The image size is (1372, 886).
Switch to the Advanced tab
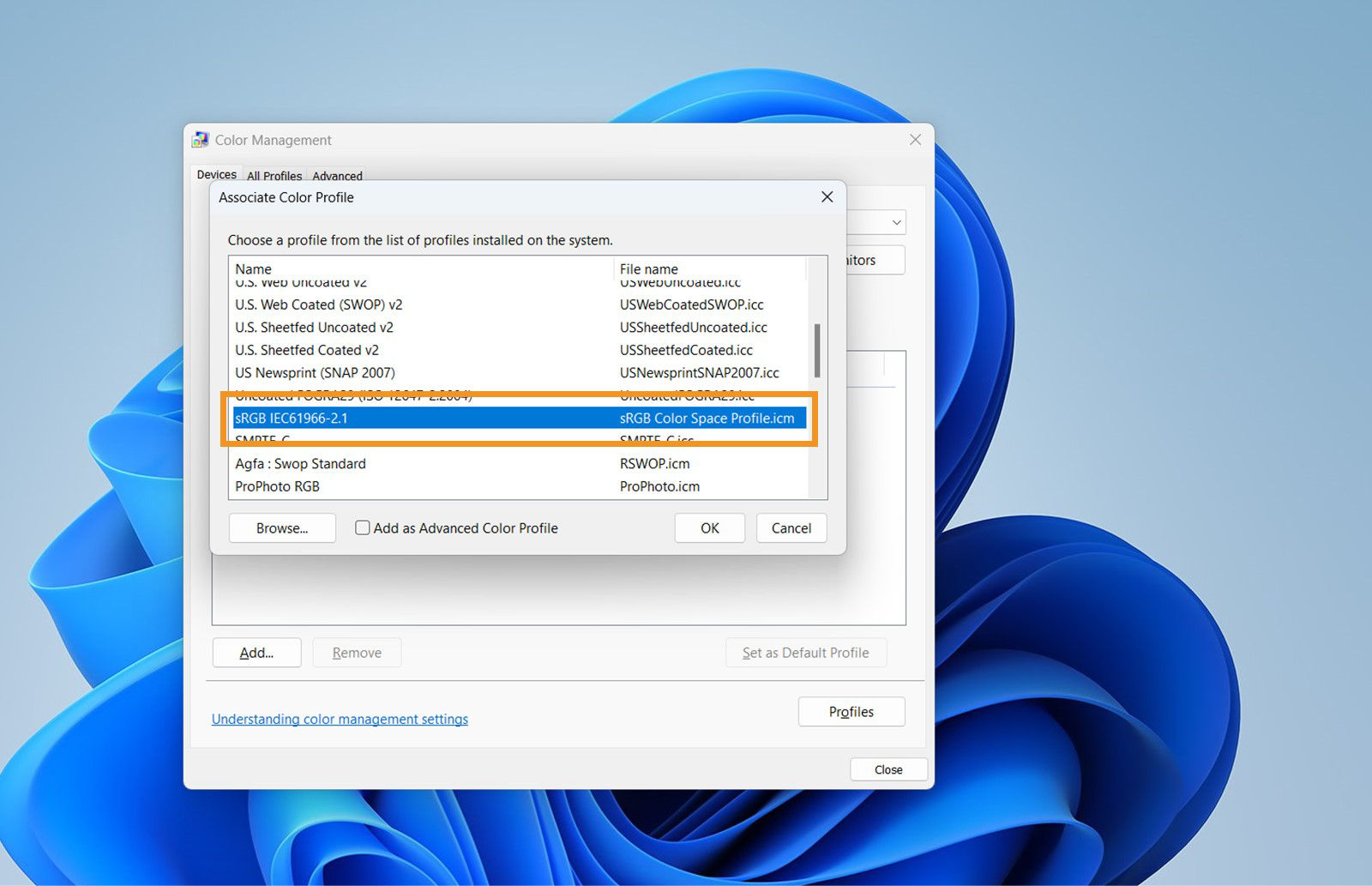pyautogui.click(x=336, y=176)
